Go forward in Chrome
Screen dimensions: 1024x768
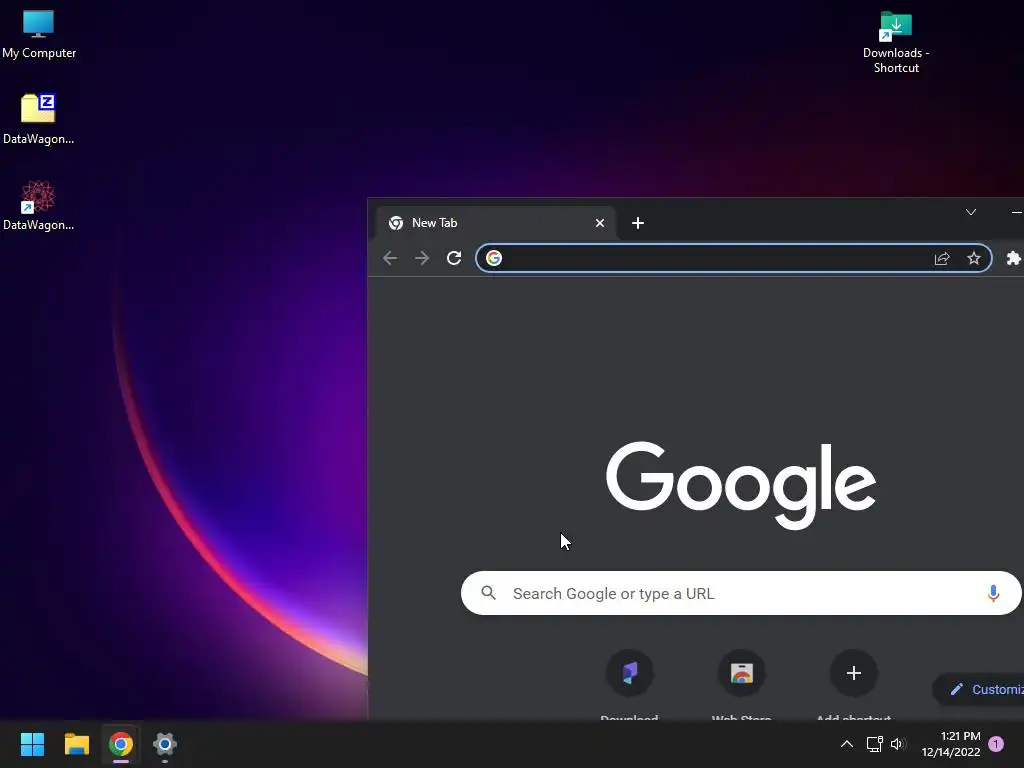coord(422,258)
